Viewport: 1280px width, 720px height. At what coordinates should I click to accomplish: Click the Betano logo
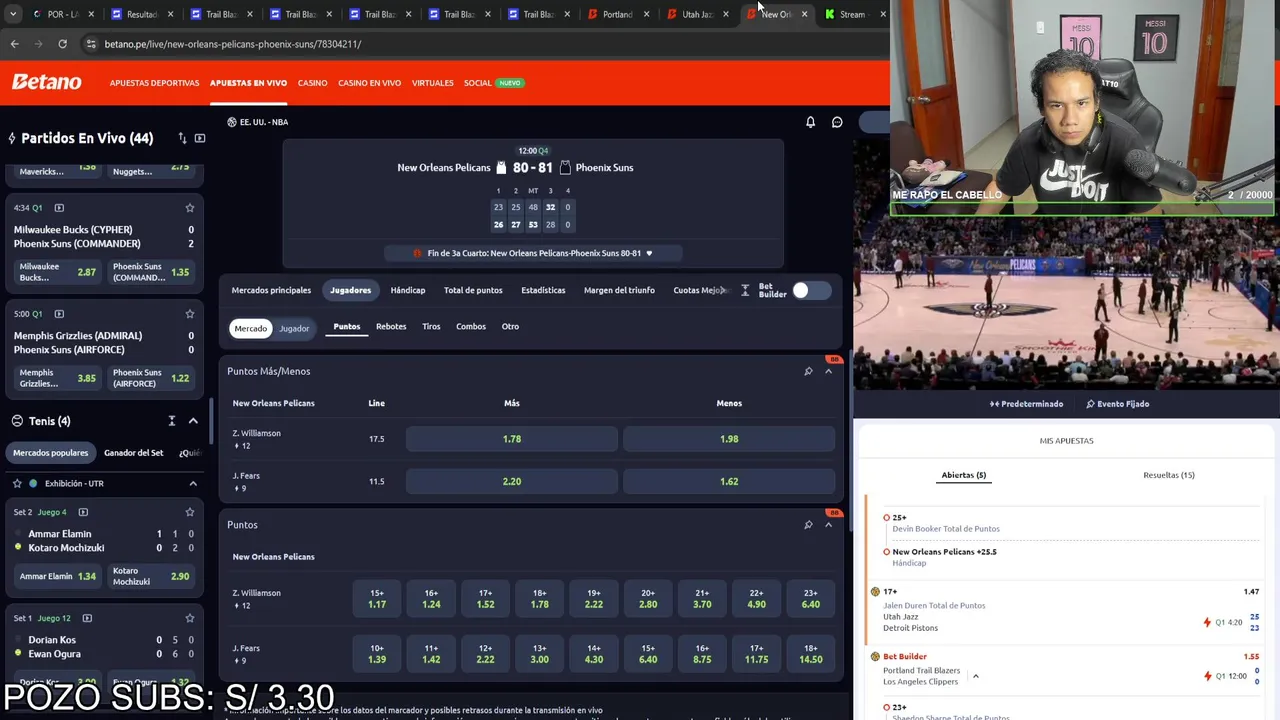point(47,82)
